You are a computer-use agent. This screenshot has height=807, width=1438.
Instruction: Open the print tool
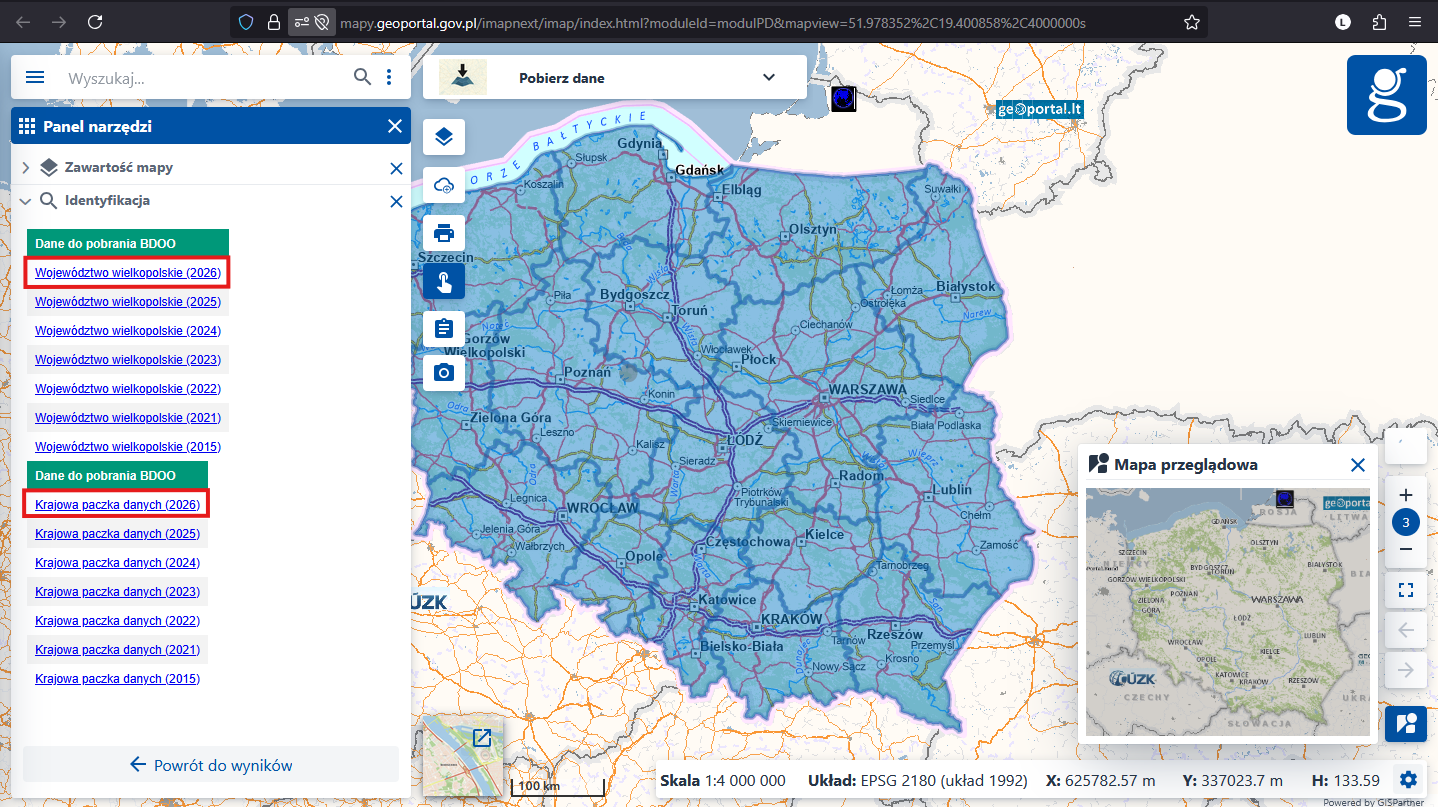tap(443, 233)
